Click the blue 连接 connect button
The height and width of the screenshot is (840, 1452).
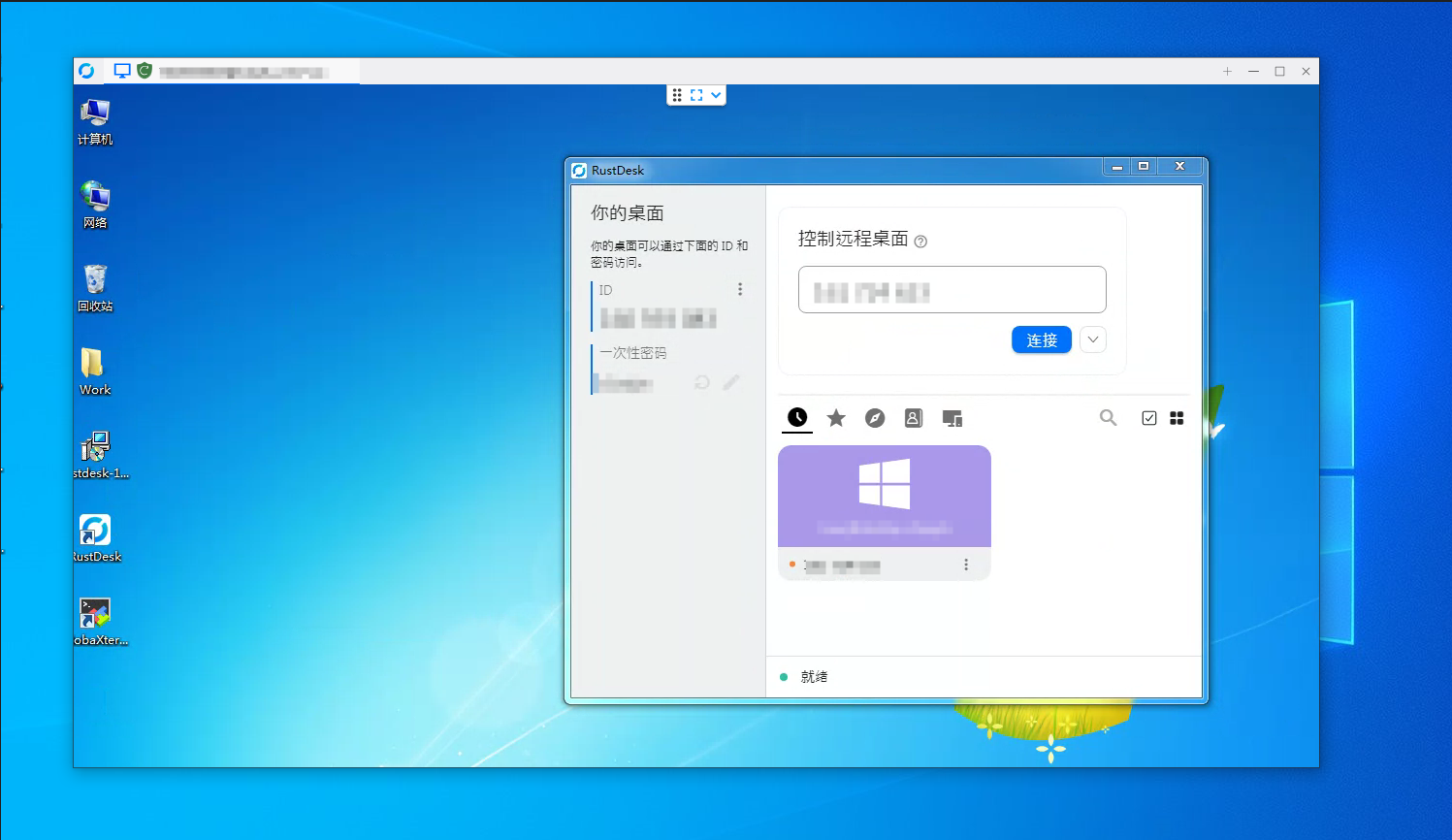[x=1042, y=340]
